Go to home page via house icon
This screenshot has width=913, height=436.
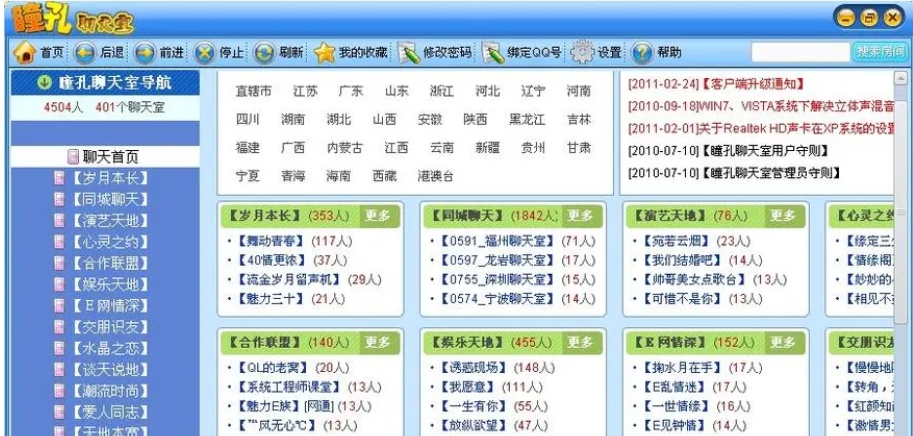click(x=24, y=53)
